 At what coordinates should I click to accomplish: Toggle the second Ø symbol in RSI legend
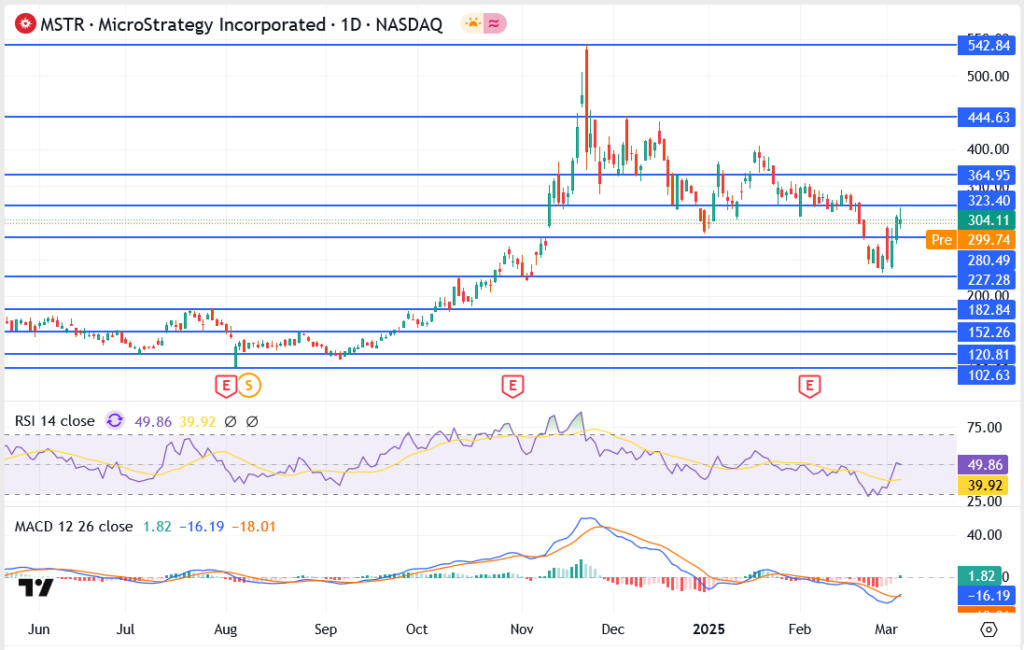(251, 421)
